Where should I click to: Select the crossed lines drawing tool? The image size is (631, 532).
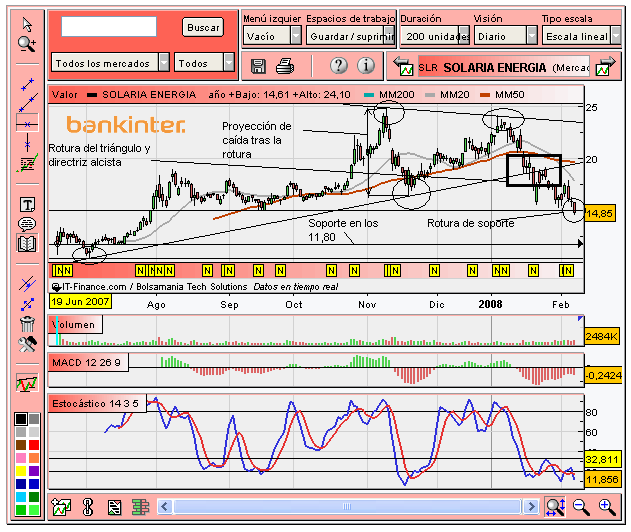click(27, 284)
